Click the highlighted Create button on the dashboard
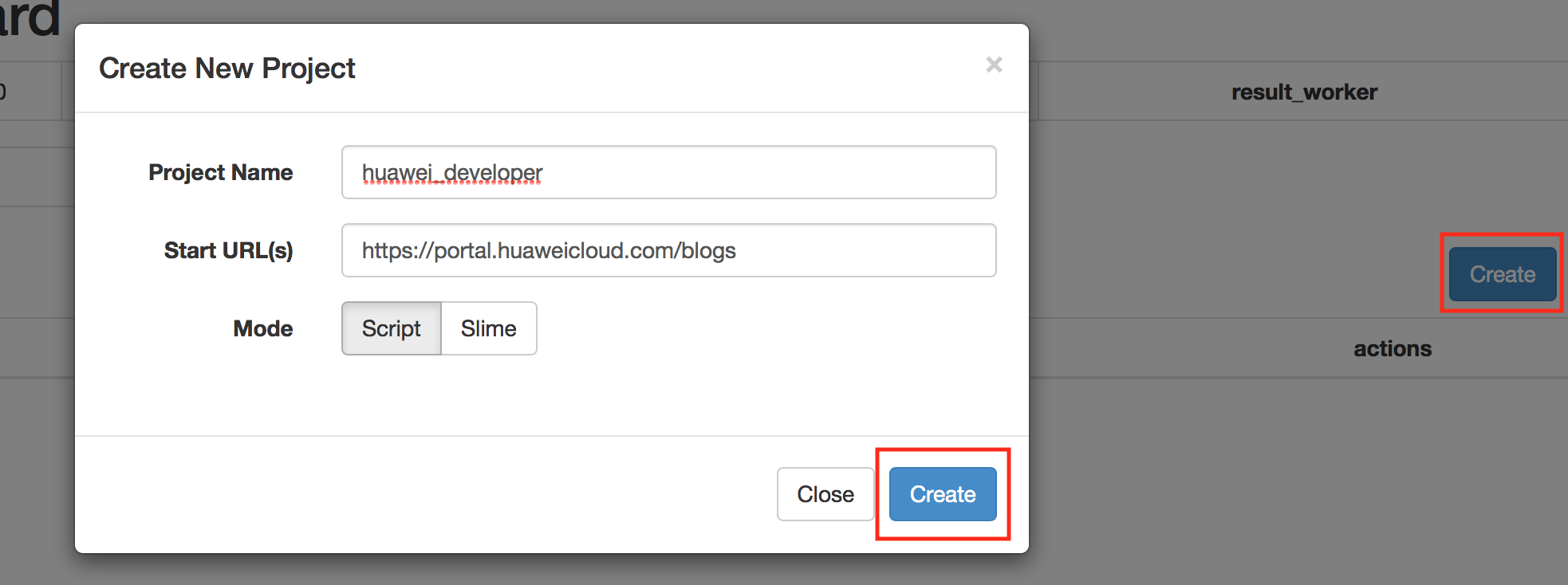1568x585 pixels. pos(1502,273)
